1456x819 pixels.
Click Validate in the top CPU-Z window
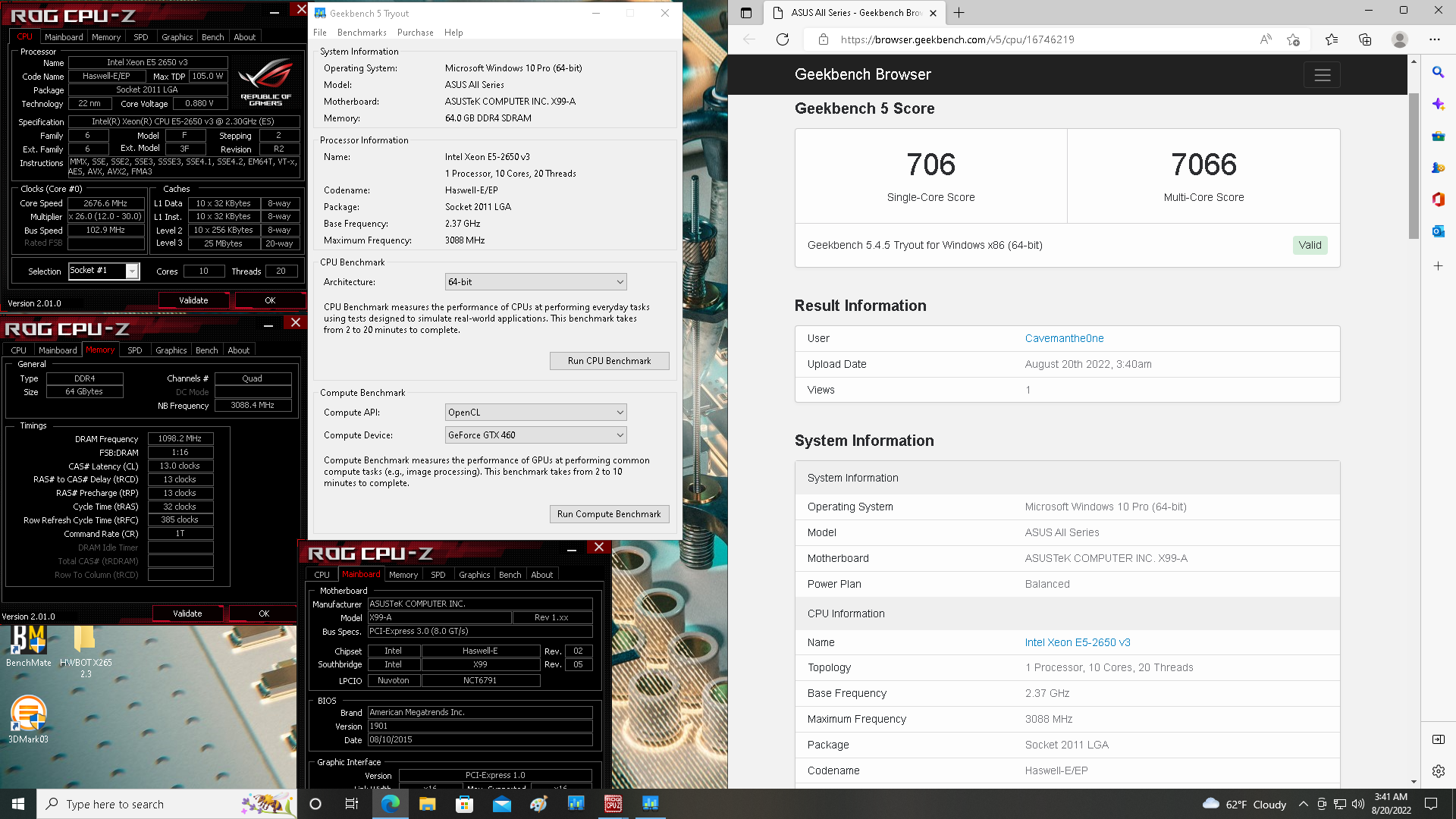[x=193, y=300]
